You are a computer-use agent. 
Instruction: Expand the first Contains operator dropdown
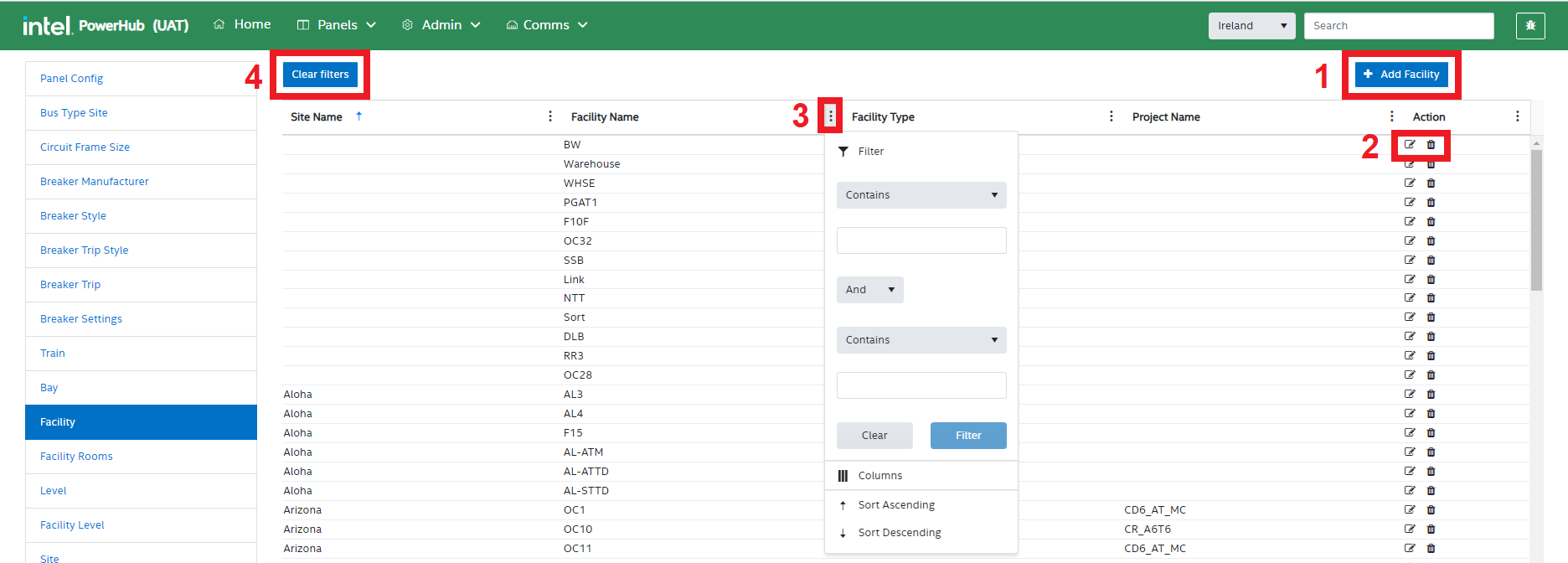[x=921, y=195]
